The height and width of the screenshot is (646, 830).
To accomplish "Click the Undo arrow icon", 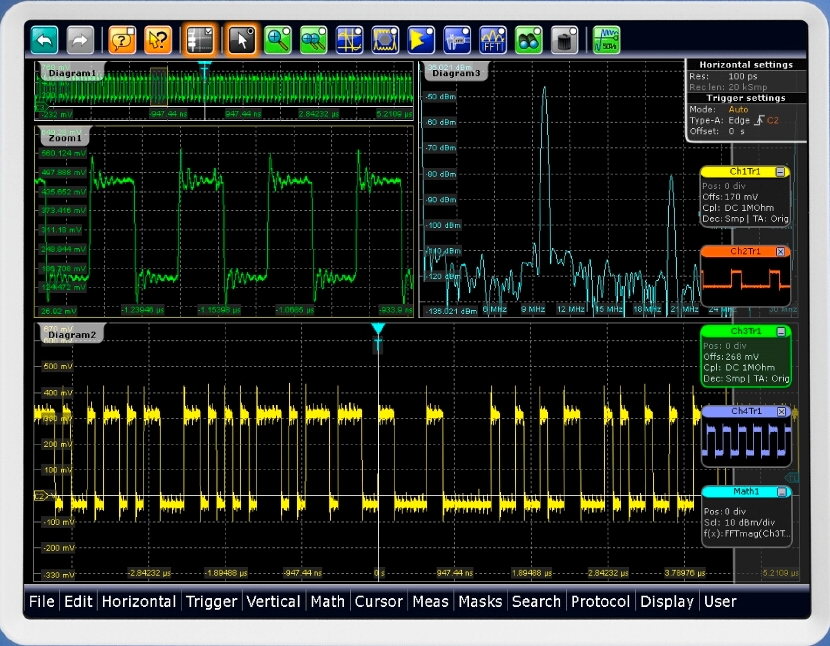I will tap(44, 40).
